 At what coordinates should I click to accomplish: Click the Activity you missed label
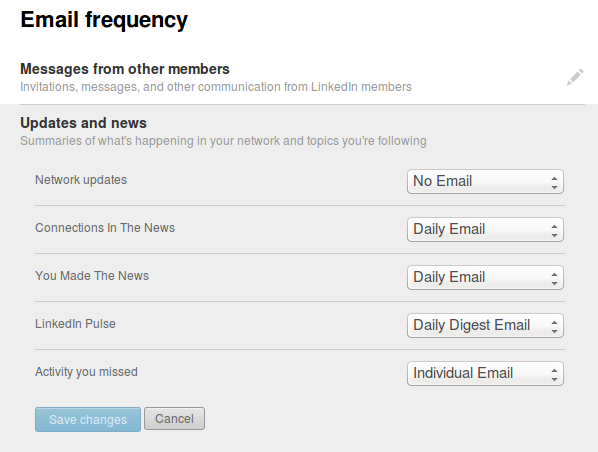tap(86, 372)
